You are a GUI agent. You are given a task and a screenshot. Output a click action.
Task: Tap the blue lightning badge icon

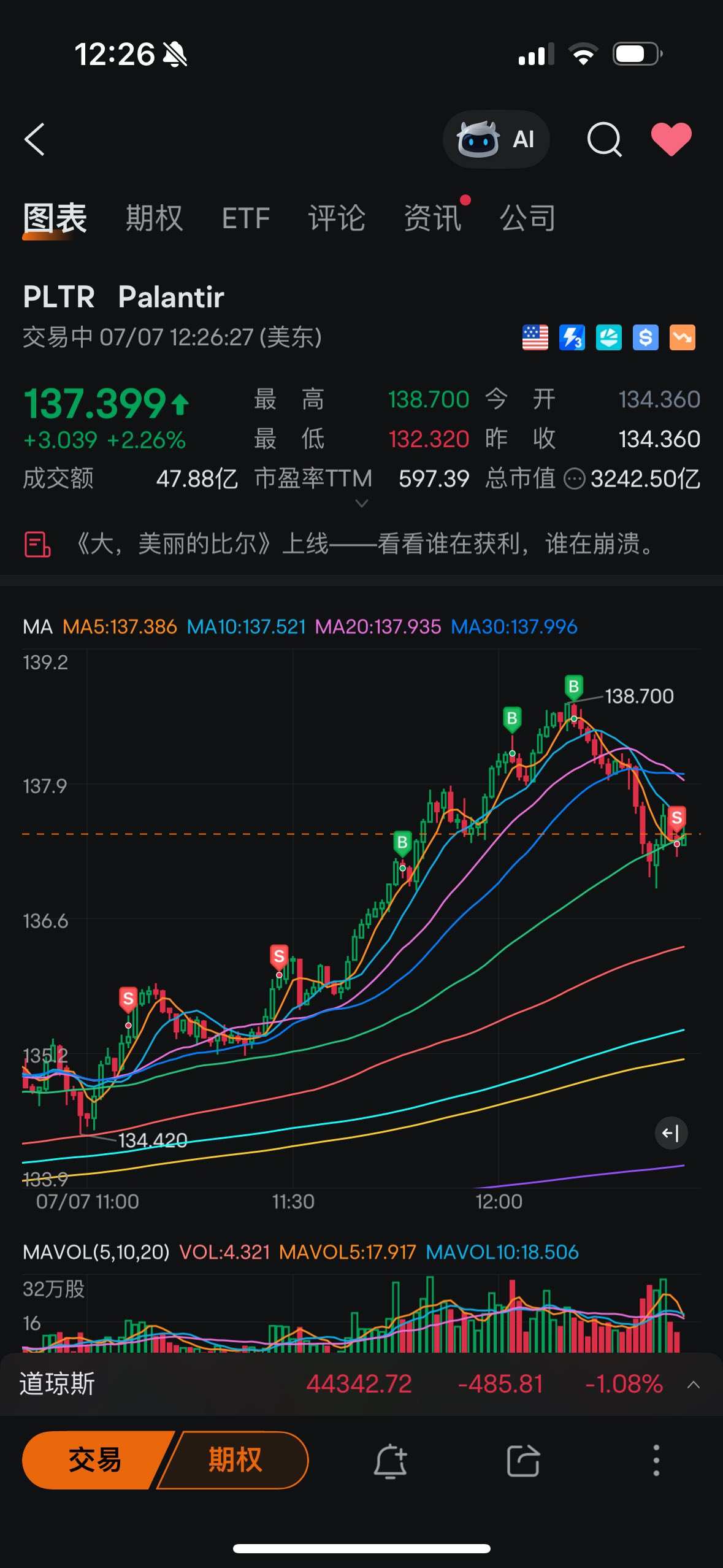pos(572,337)
